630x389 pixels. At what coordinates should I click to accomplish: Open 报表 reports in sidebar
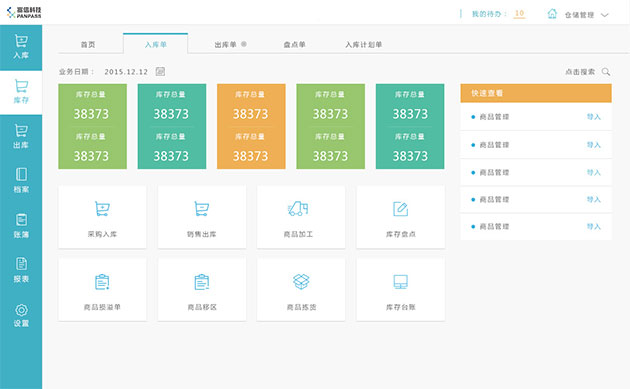(21, 270)
